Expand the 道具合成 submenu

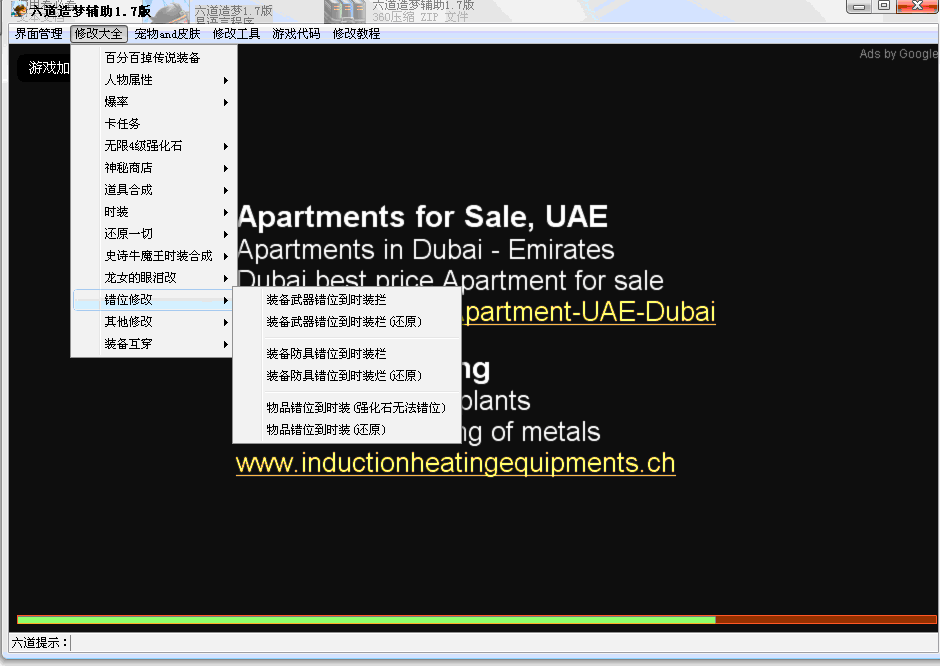tap(154, 190)
